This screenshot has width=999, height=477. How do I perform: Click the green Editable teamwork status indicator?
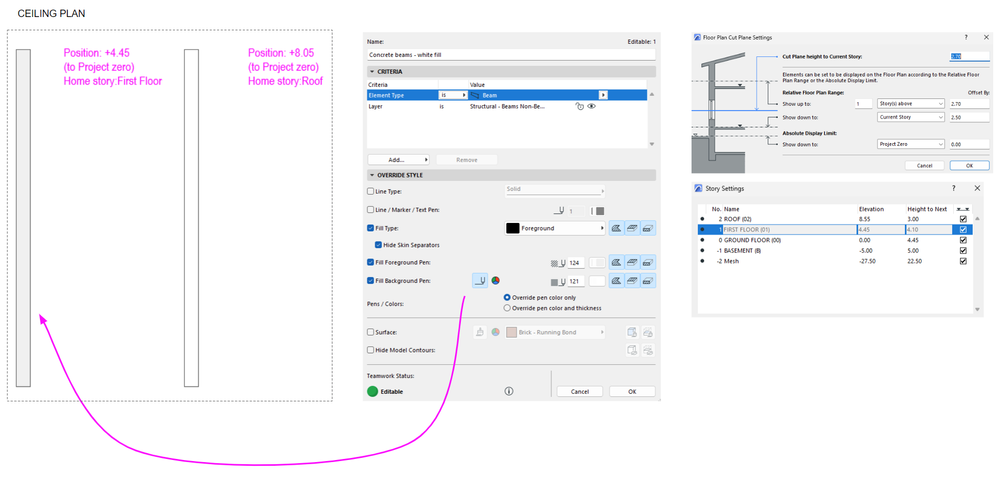(x=372, y=391)
